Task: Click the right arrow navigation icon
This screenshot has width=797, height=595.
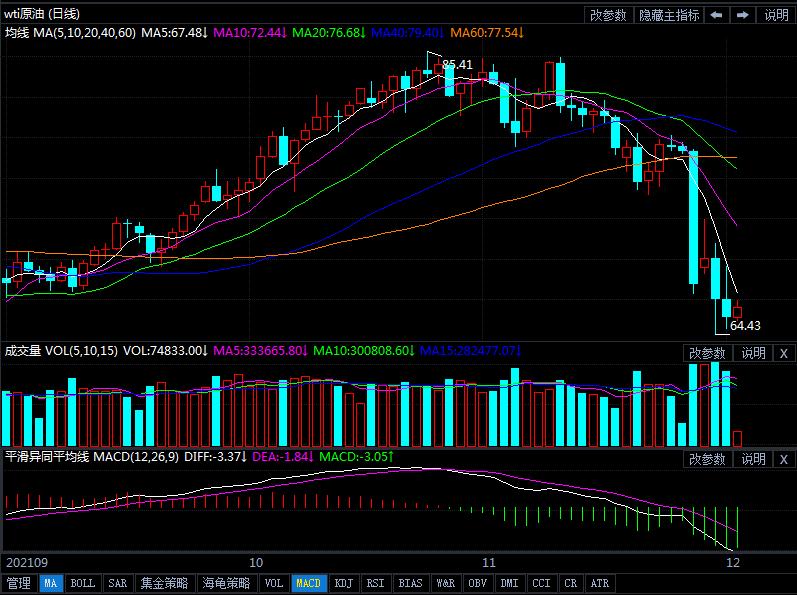Action: pyautogui.click(x=743, y=15)
